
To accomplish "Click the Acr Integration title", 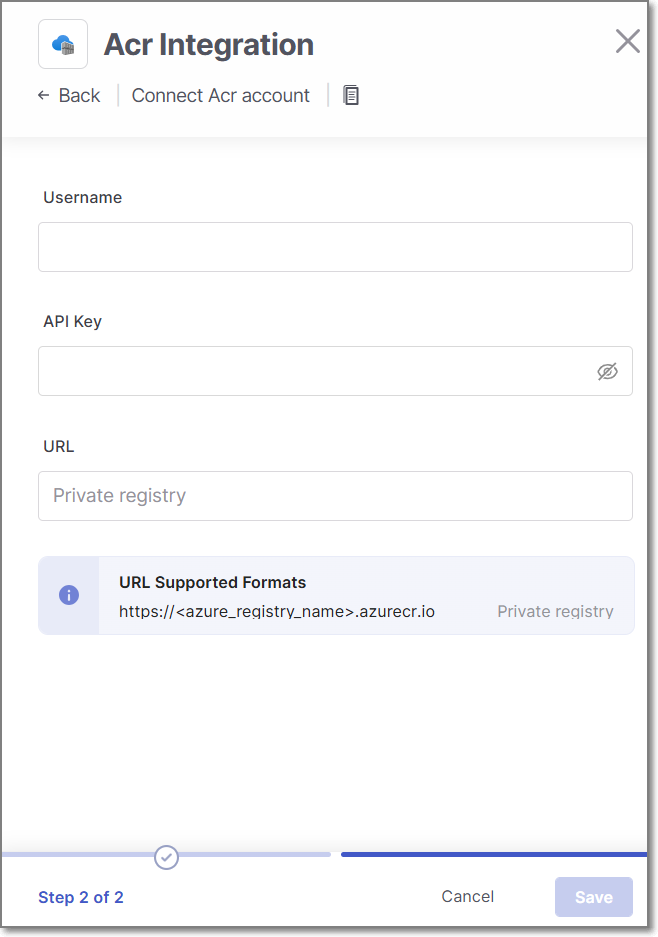I will (x=209, y=45).
